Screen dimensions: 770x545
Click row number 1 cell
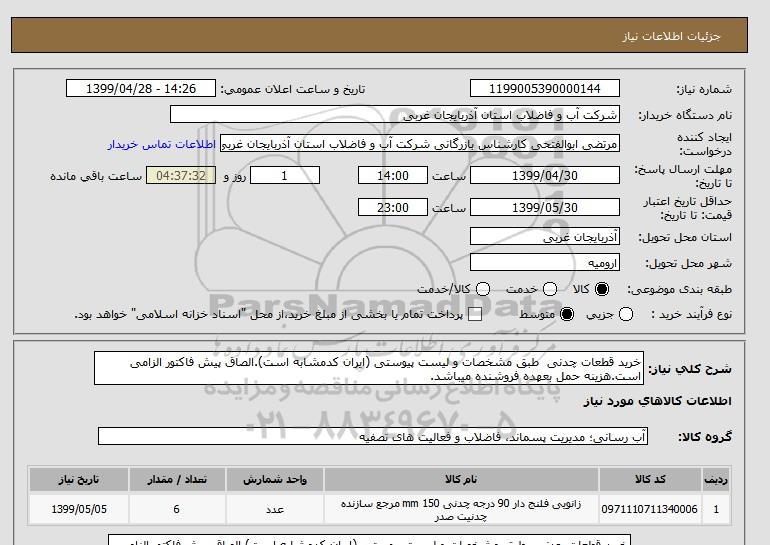(716, 510)
